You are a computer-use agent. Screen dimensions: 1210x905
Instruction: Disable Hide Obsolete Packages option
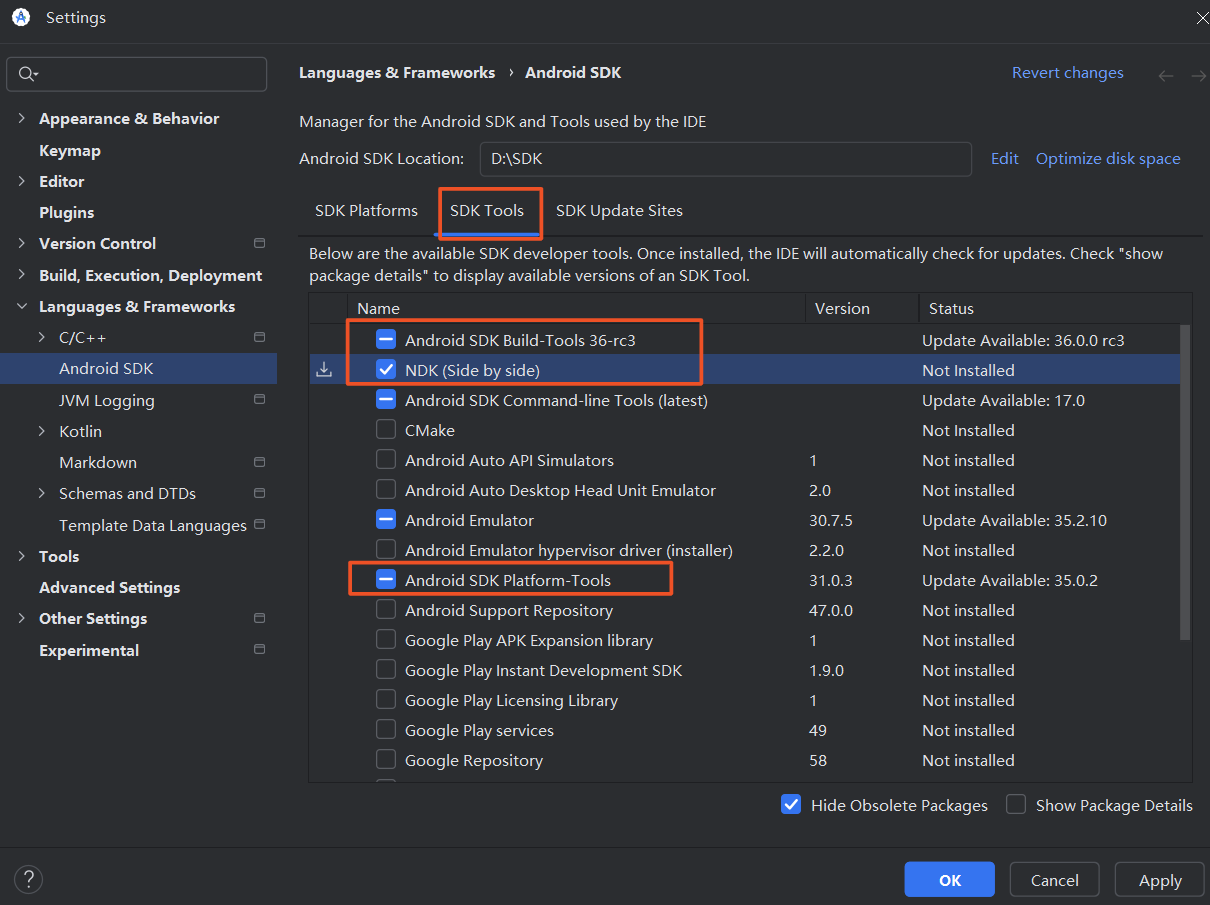[791, 805]
